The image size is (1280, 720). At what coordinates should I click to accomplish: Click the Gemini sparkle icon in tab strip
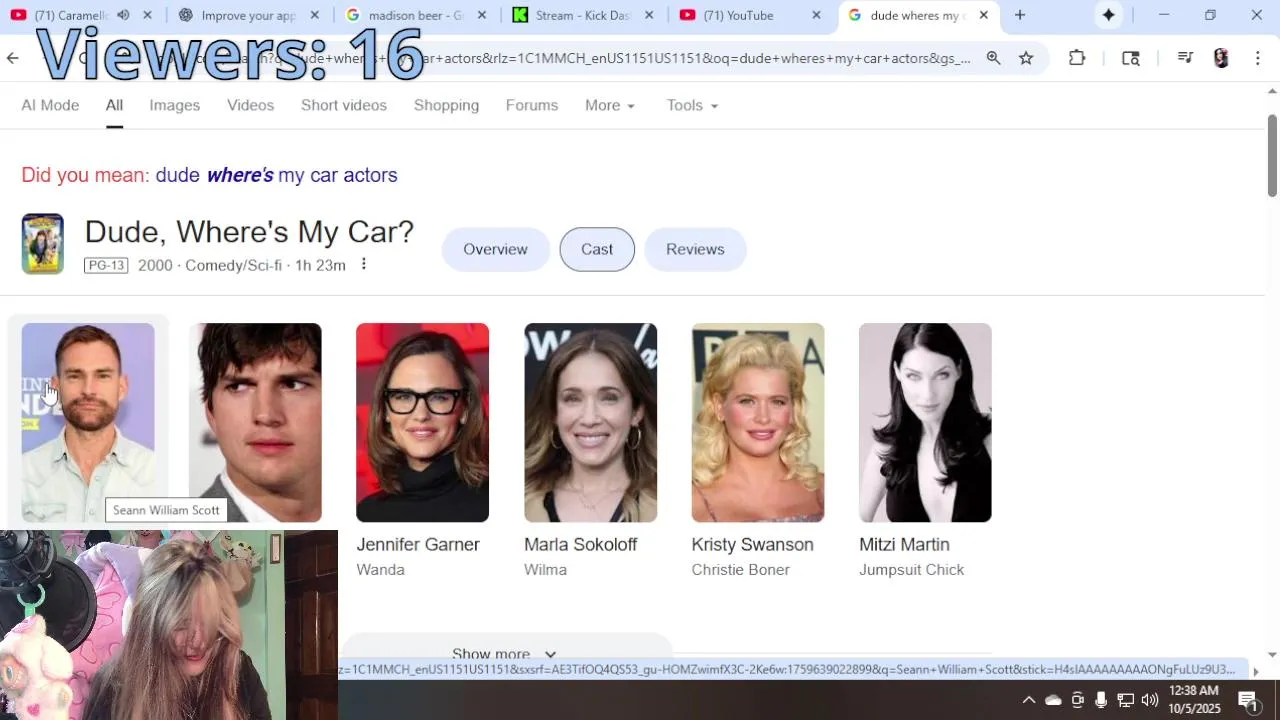point(1108,15)
